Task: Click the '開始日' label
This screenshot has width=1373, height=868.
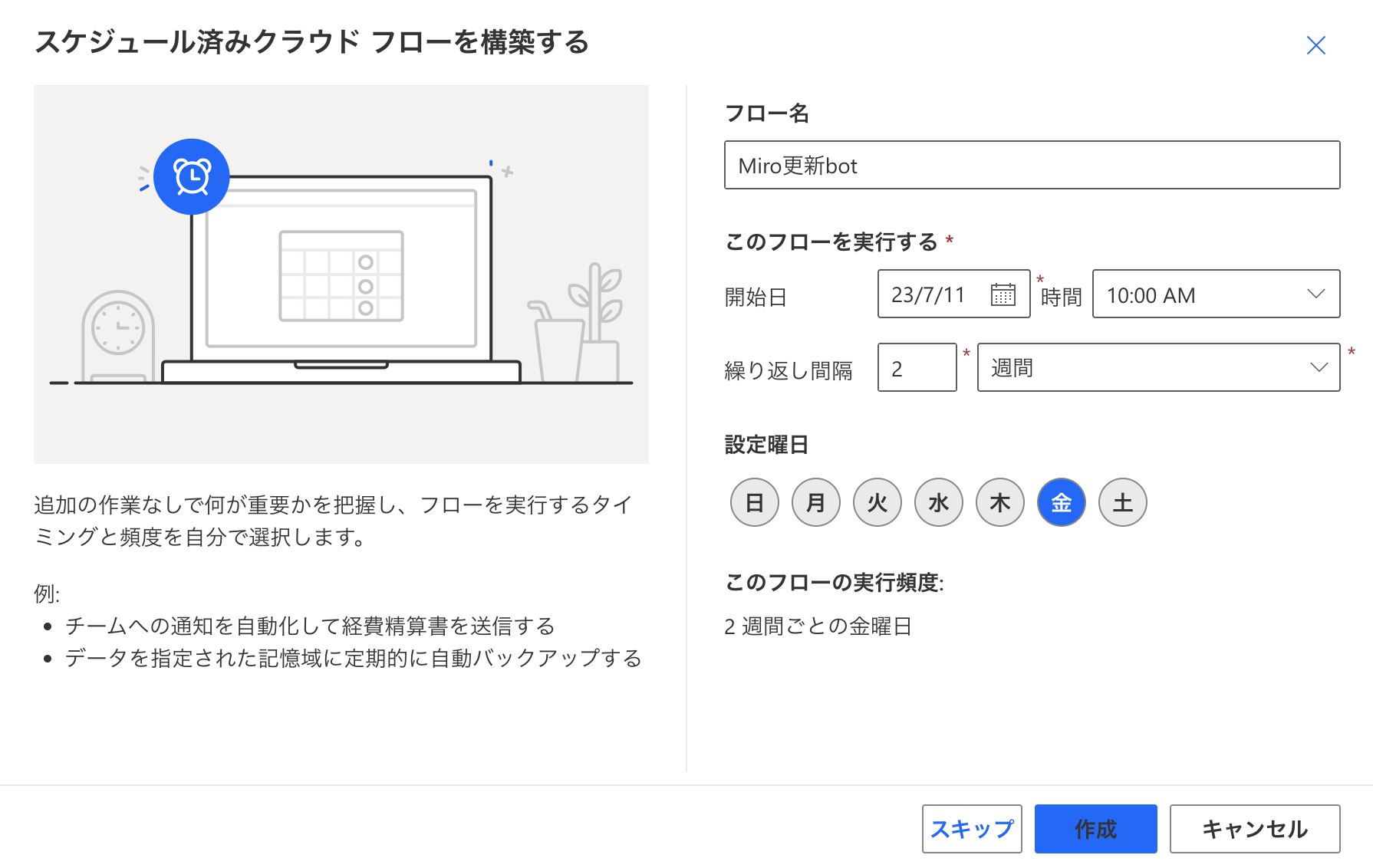Action: (756, 298)
